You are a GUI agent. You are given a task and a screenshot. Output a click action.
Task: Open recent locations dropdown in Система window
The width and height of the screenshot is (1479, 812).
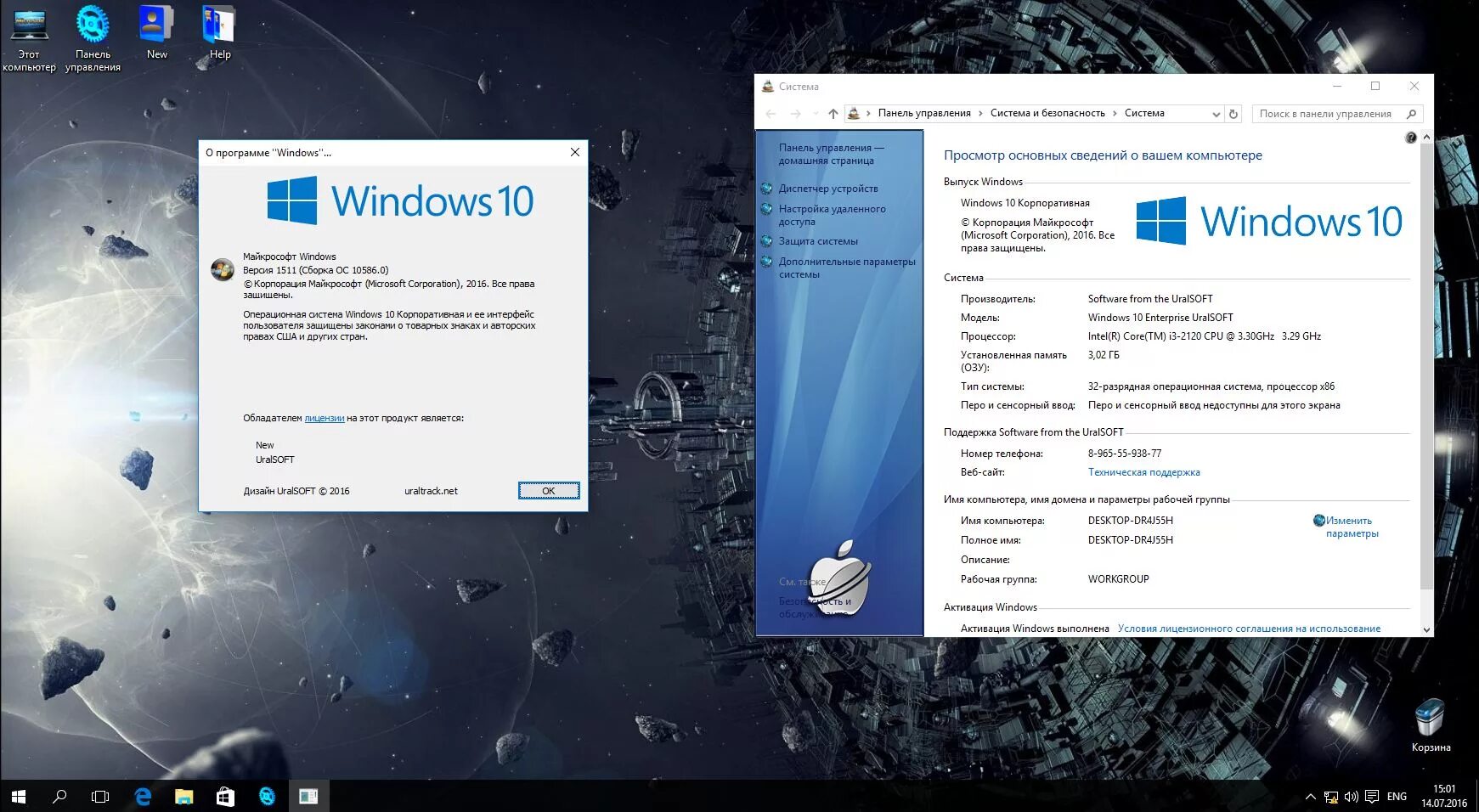pos(816,114)
